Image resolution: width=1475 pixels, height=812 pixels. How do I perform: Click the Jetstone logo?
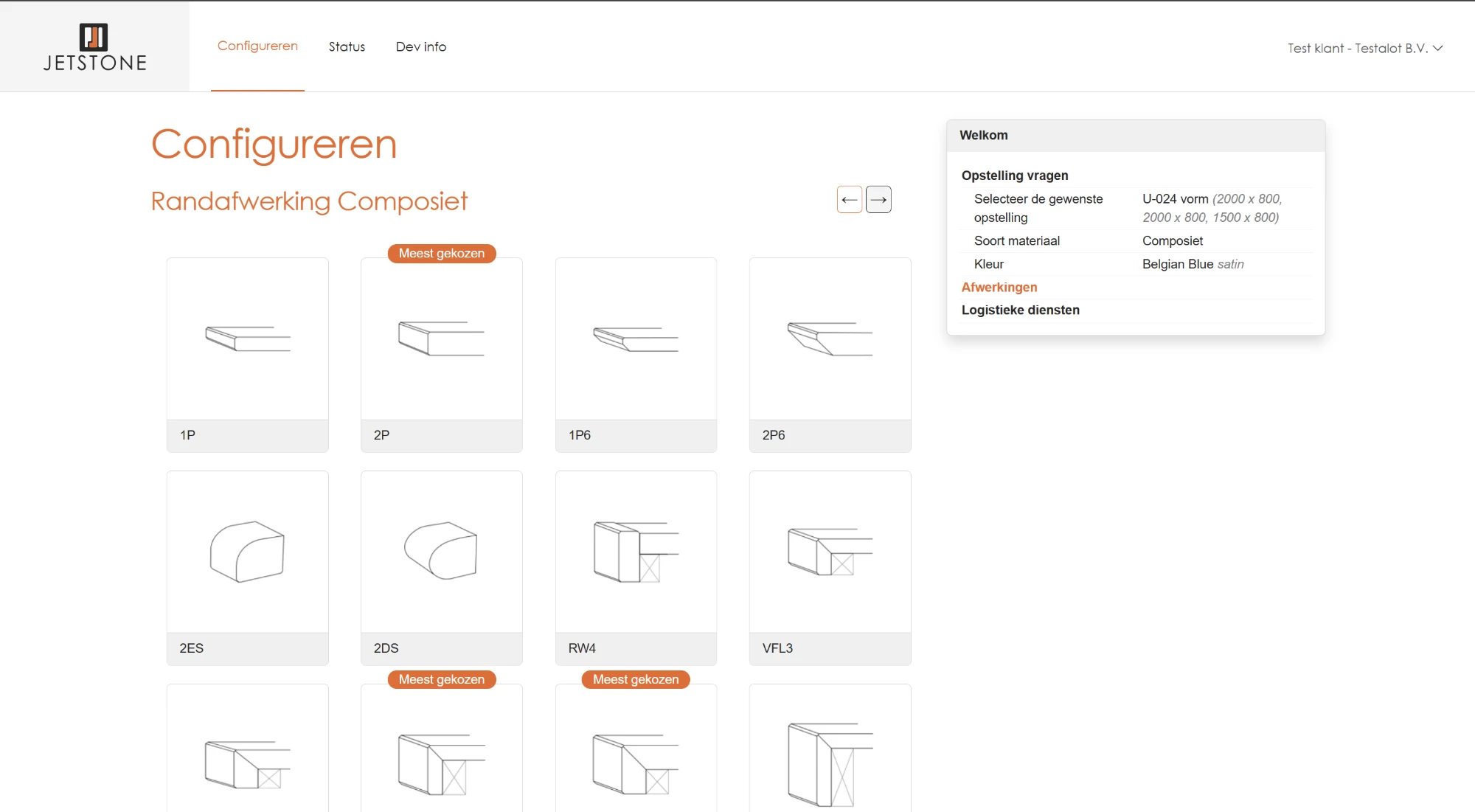(x=94, y=47)
